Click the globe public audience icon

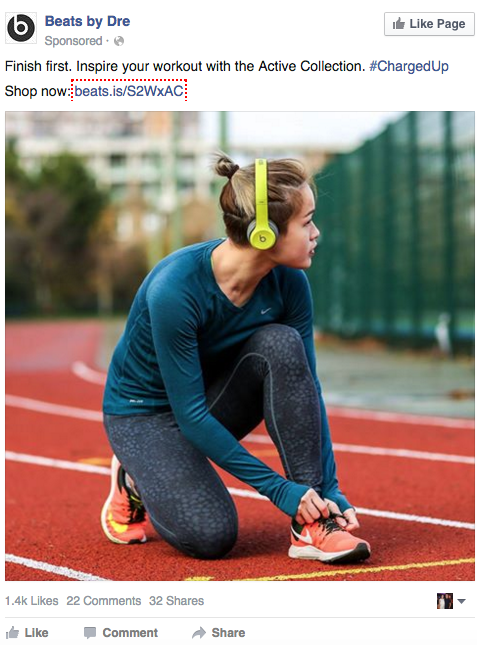[119, 41]
